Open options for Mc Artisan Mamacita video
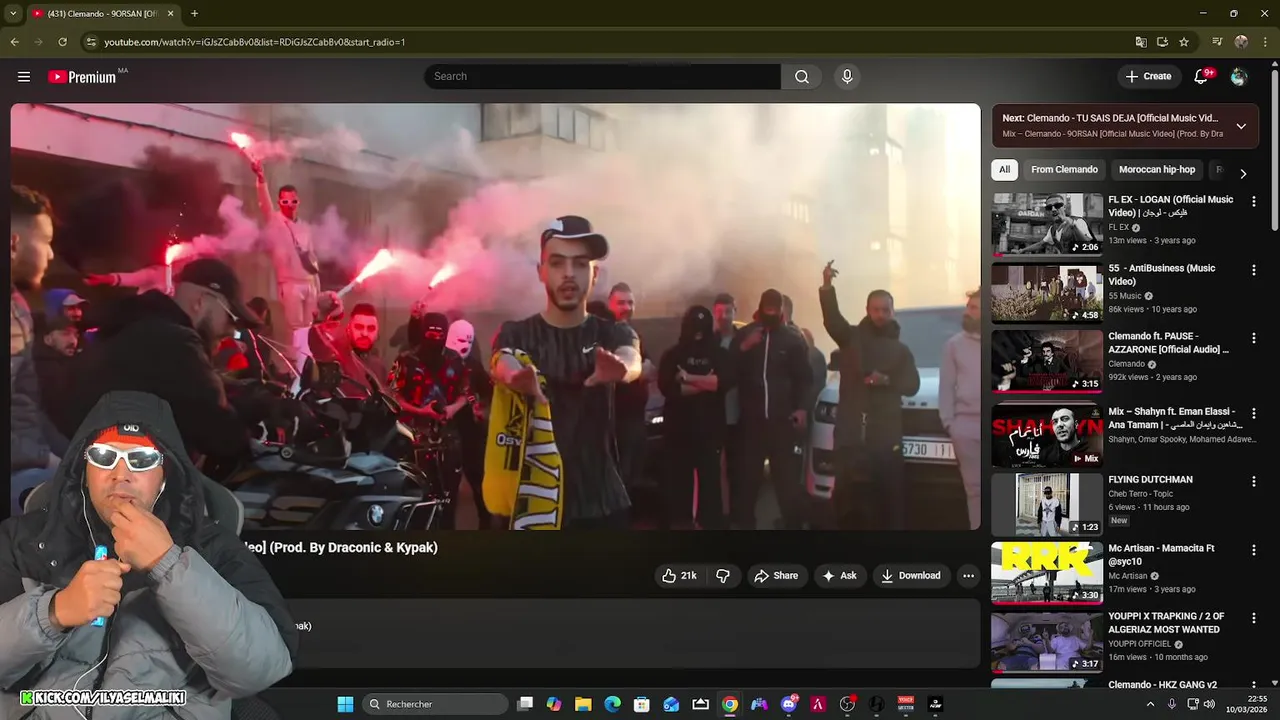 1254,551
